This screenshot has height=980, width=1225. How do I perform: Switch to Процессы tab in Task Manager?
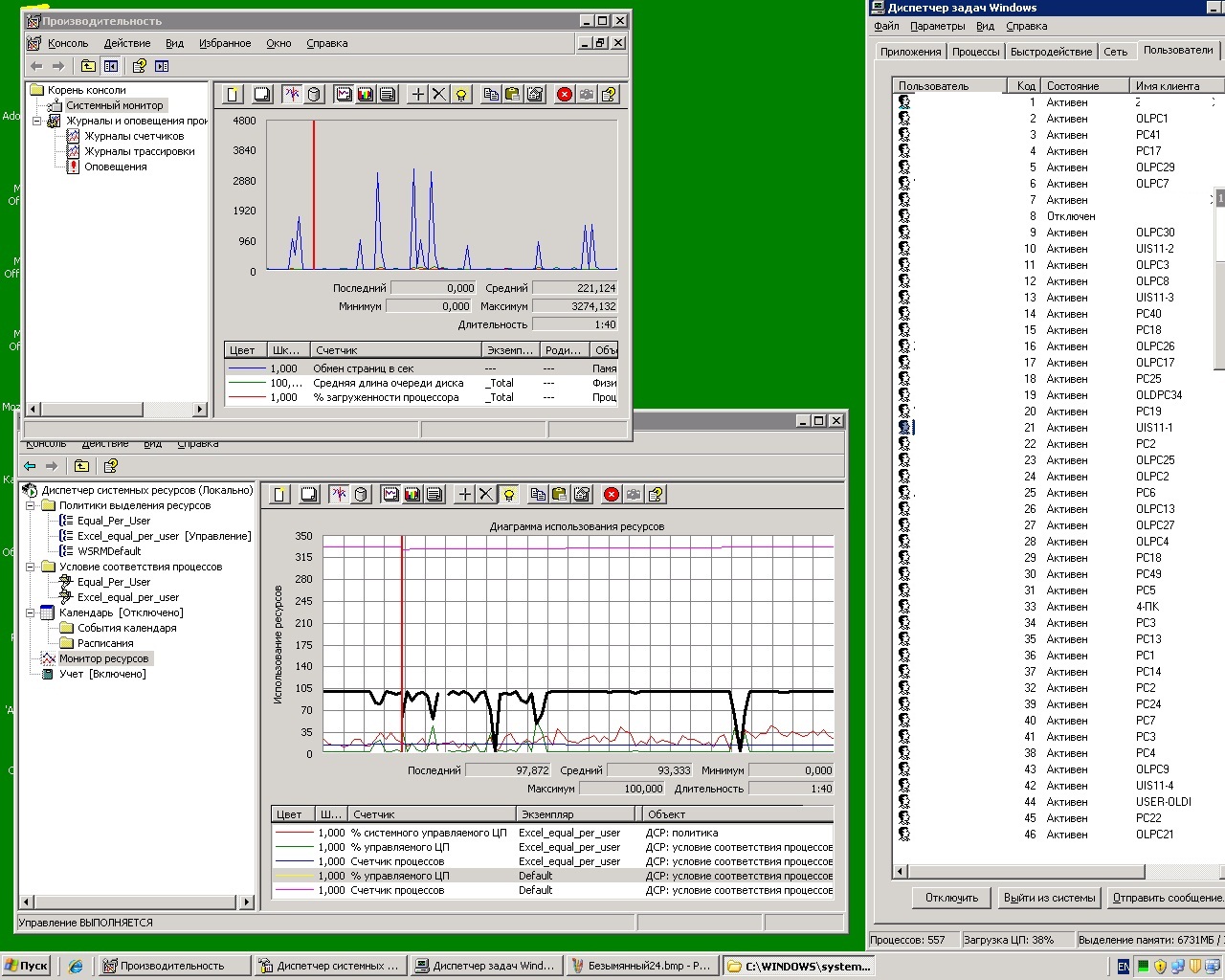point(976,52)
